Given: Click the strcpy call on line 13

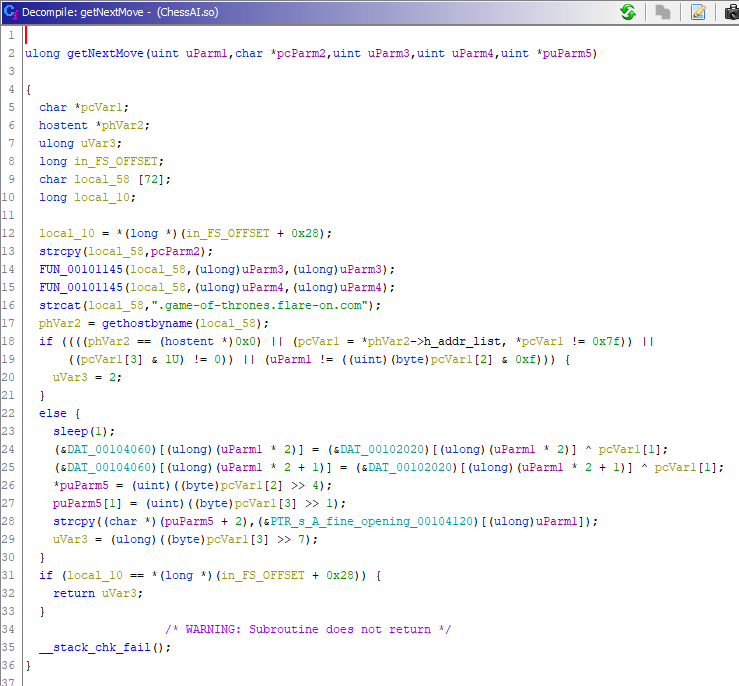Looking at the screenshot, I should click(60, 252).
